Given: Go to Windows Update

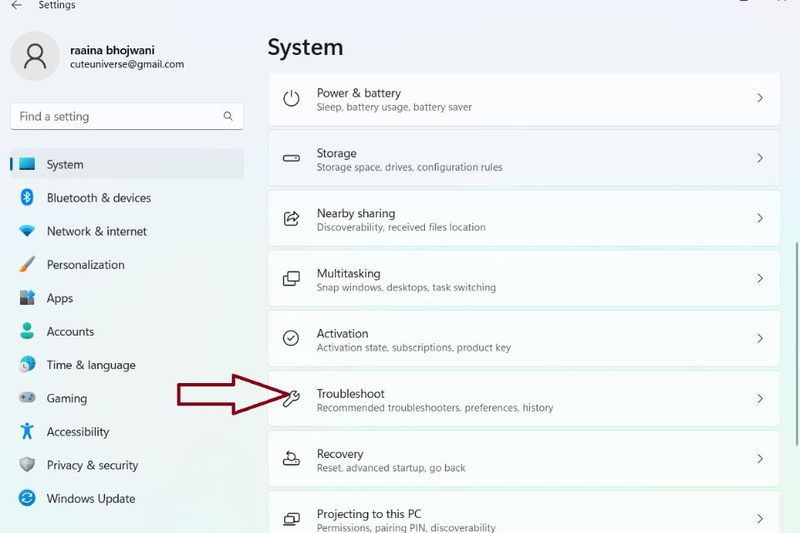Looking at the screenshot, I should pos(127,498).
